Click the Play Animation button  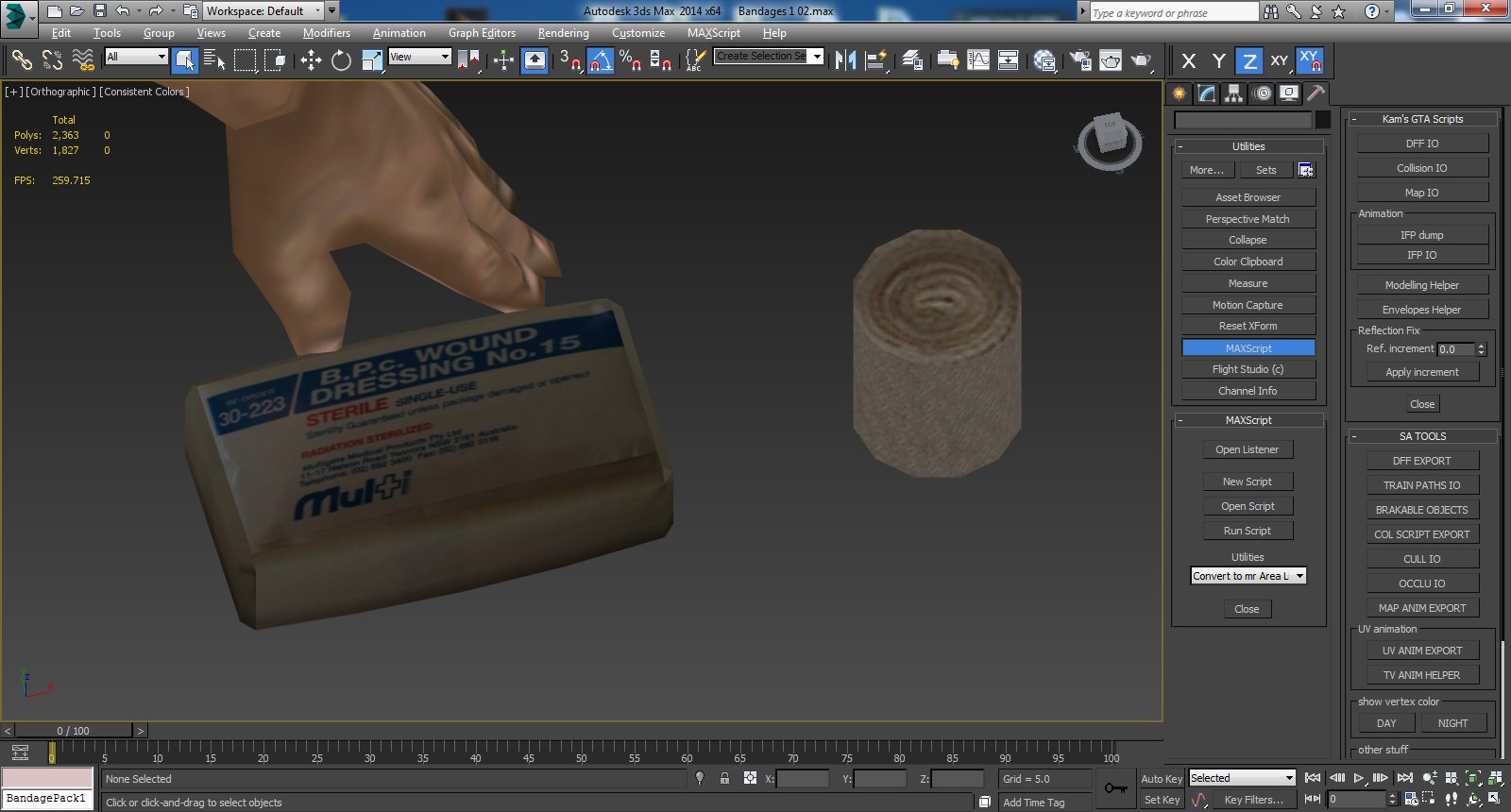point(1359,778)
